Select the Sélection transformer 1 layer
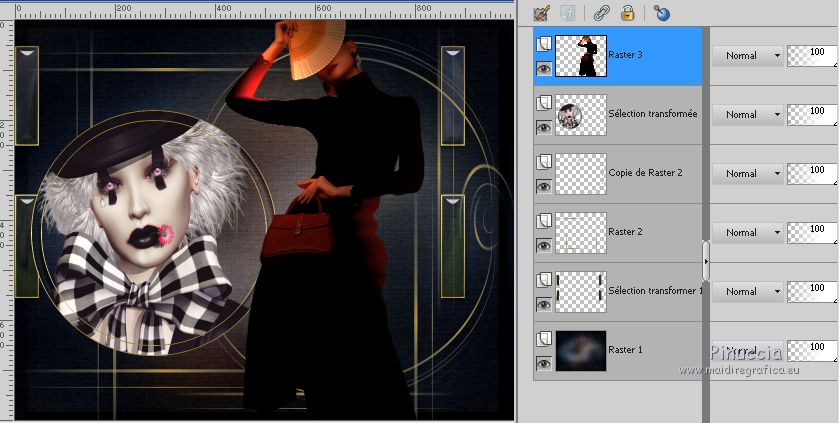Image resolution: width=839 pixels, height=423 pixels. point(655,290)
